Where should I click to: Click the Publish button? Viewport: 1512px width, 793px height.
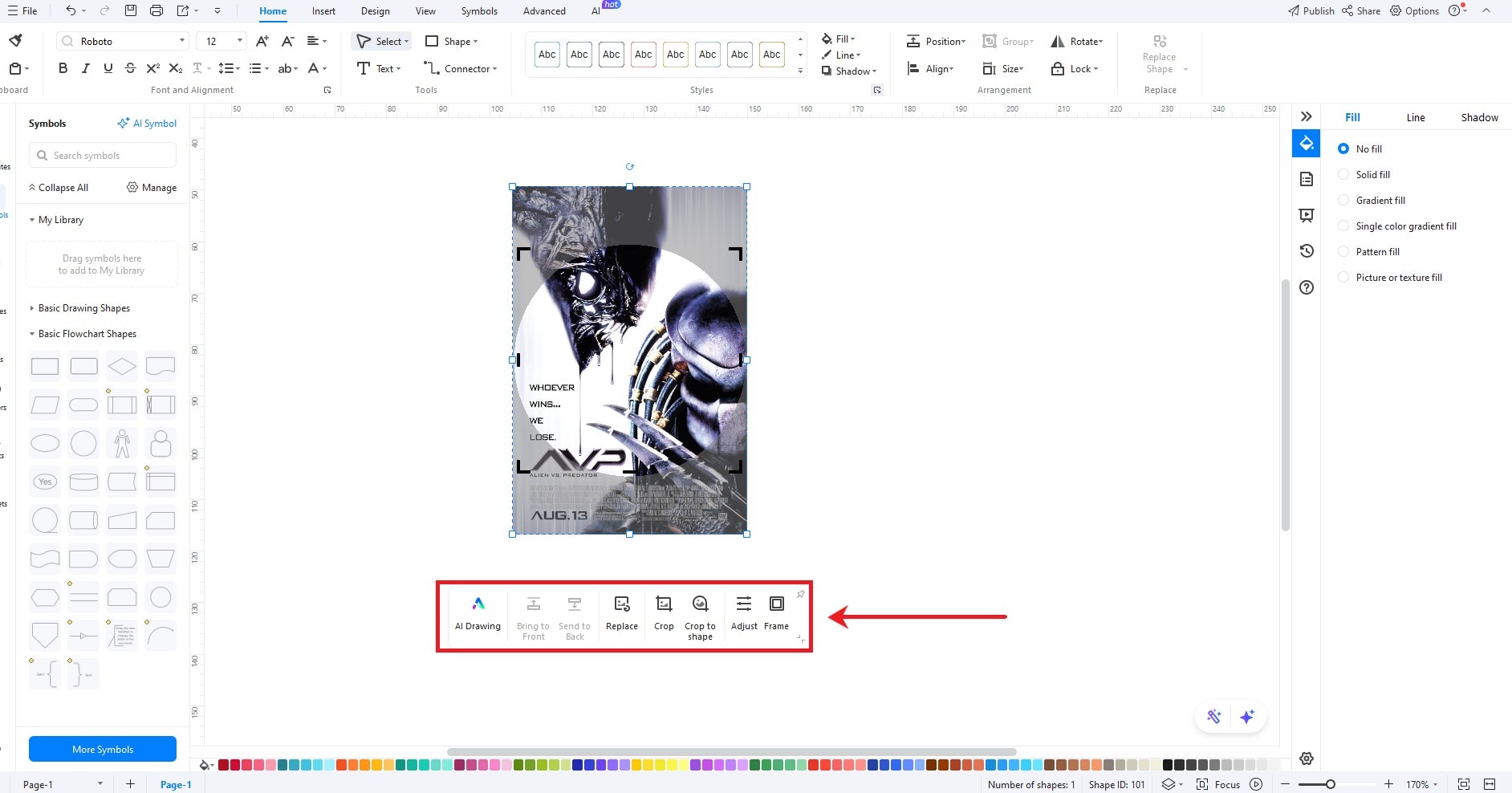(x=1311, y=10)
